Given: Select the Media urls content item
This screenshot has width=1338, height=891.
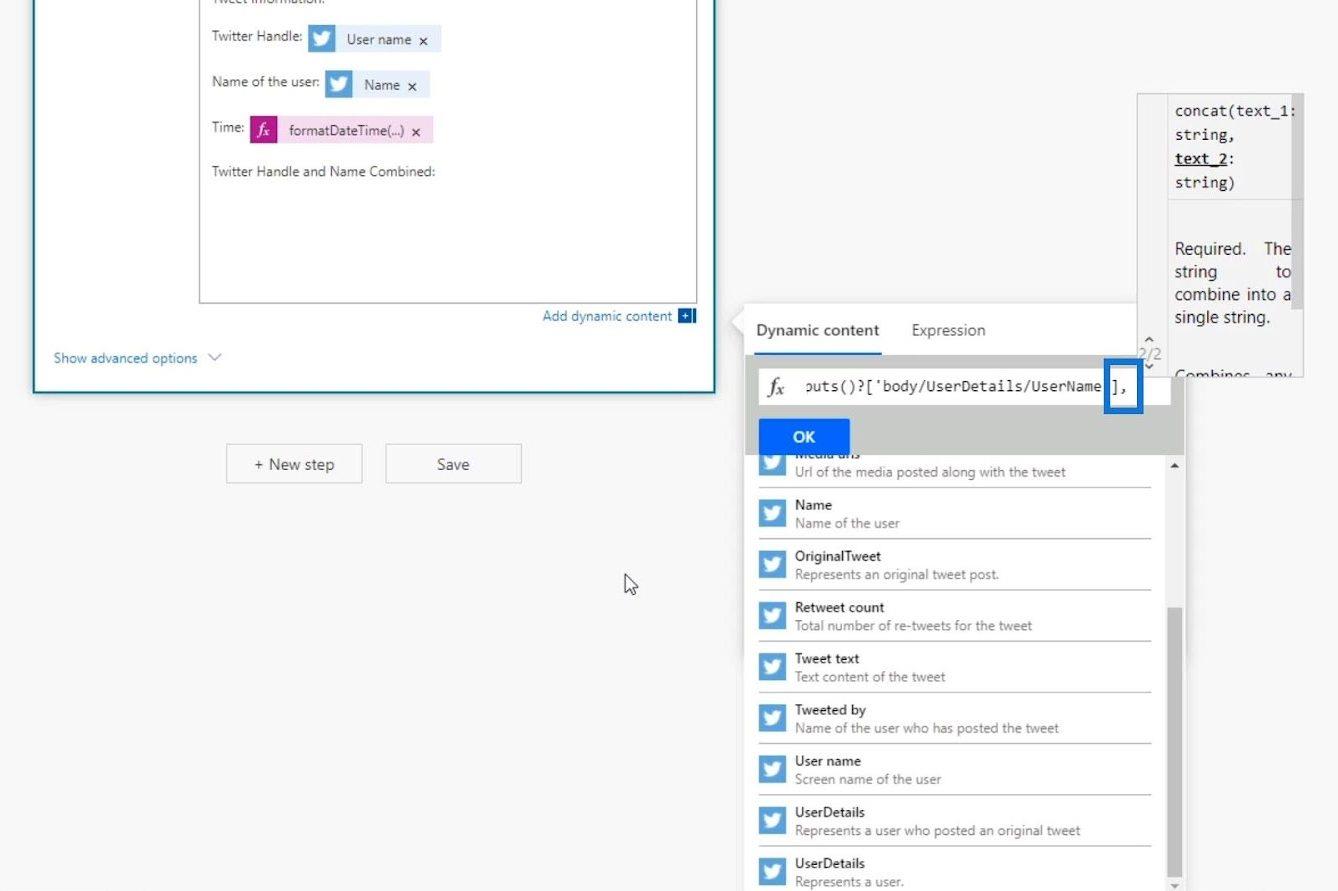Looking at the screenshot, I should tap(954, 470).
